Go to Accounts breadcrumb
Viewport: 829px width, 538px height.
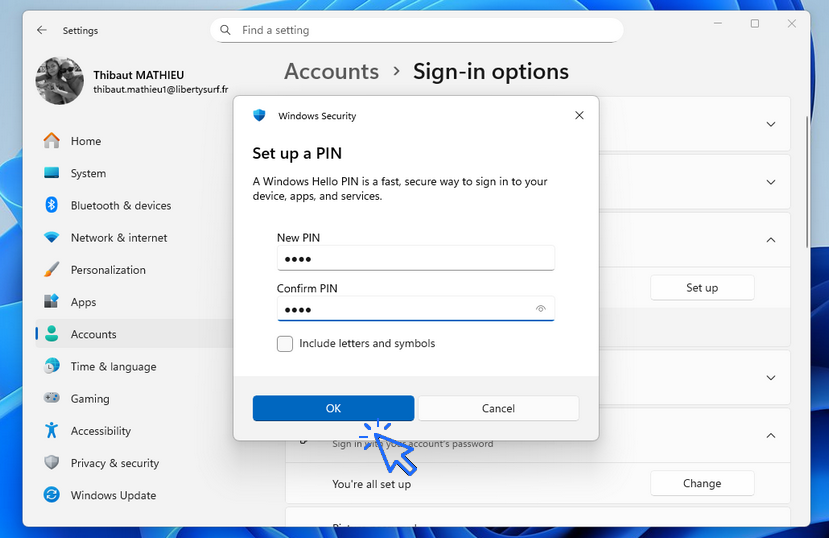pyautogui.click(x=331, y=71)
